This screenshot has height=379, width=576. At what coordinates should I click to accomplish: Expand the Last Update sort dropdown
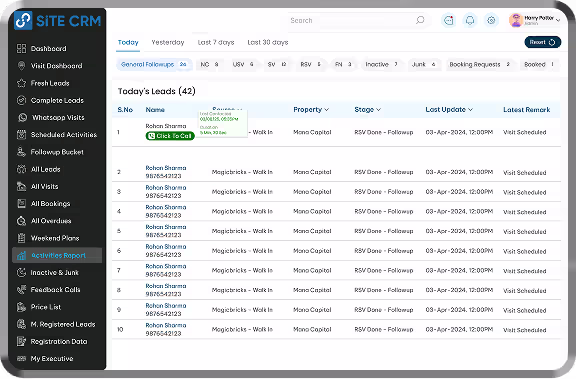click(x=449, y=109)
